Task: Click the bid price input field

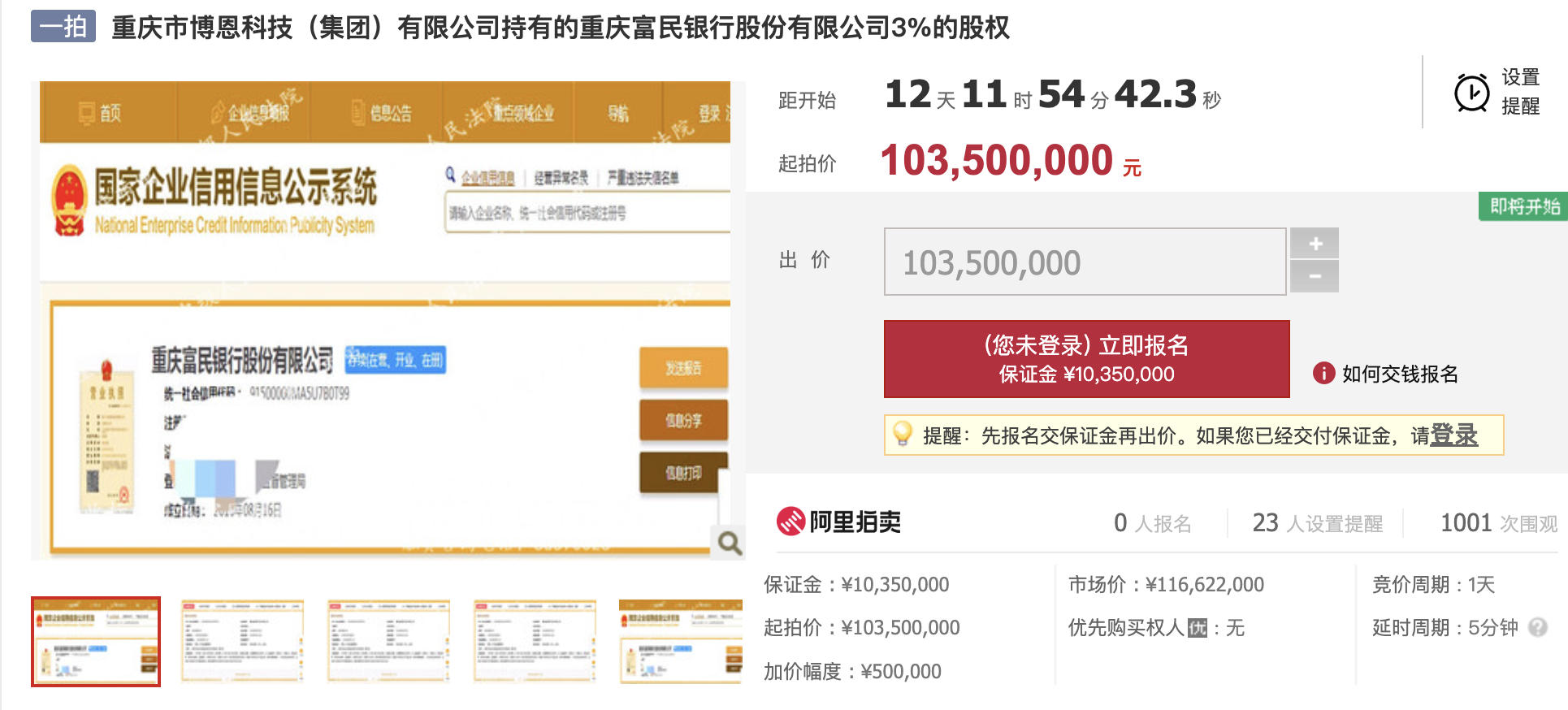Action: coord(1085,262)
